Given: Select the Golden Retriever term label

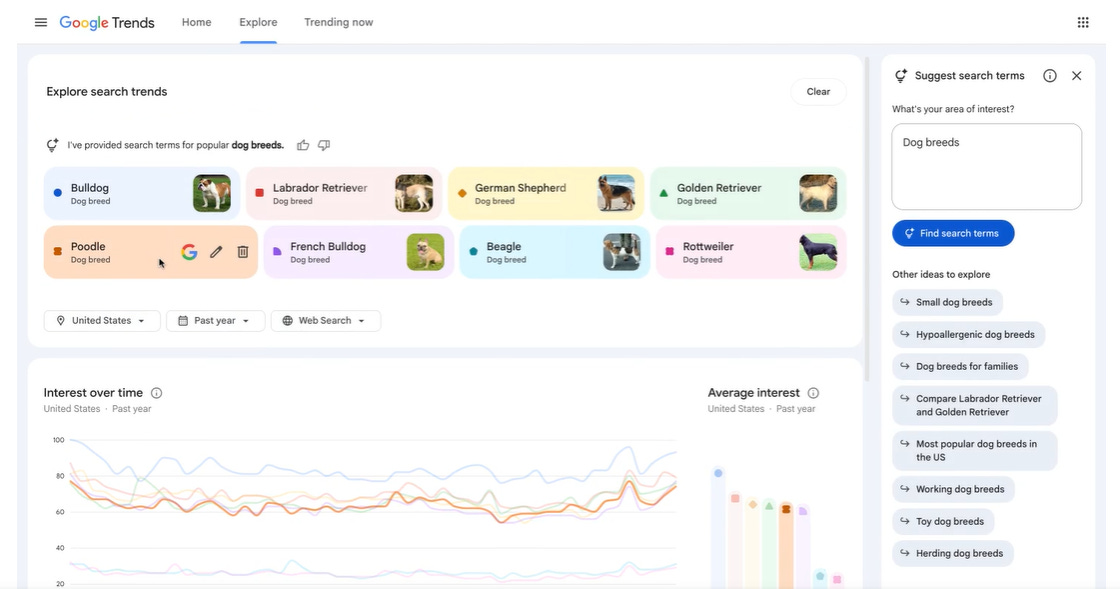Looking at the screenshot, I should pos(719,188).
